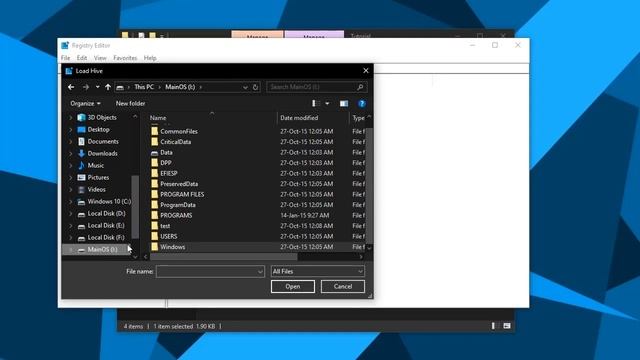Select Windows 10 (C:) drive
Viewport: 640px width, 360px height.
(x=109, y=202)
